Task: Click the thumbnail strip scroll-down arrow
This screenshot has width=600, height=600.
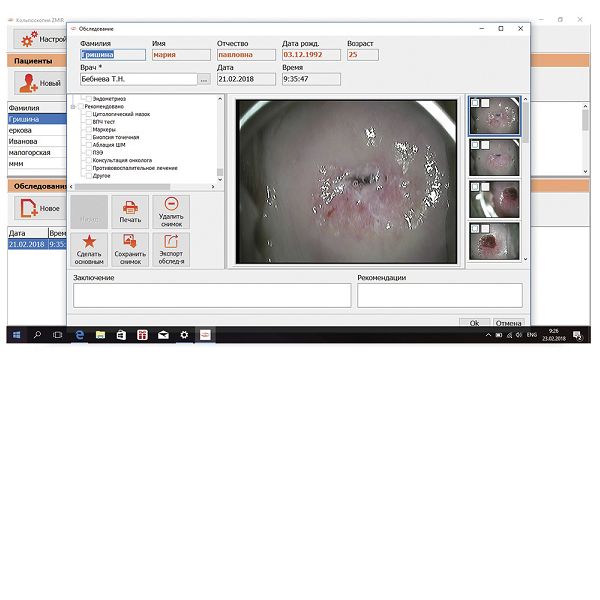Action: pyautogui.click(x=525, y=259)
